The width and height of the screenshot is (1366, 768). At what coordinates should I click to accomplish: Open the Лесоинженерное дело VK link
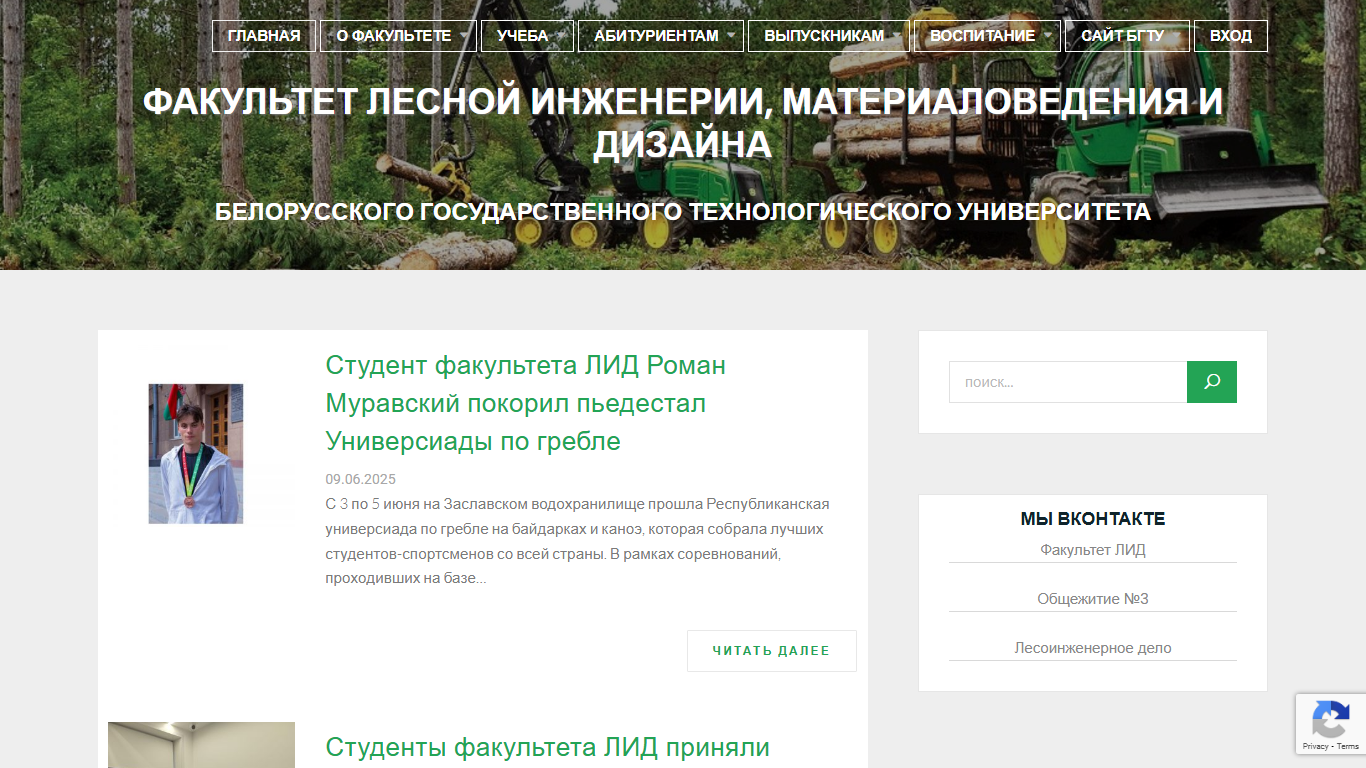pyautogui.click(x=1093, y=648)
